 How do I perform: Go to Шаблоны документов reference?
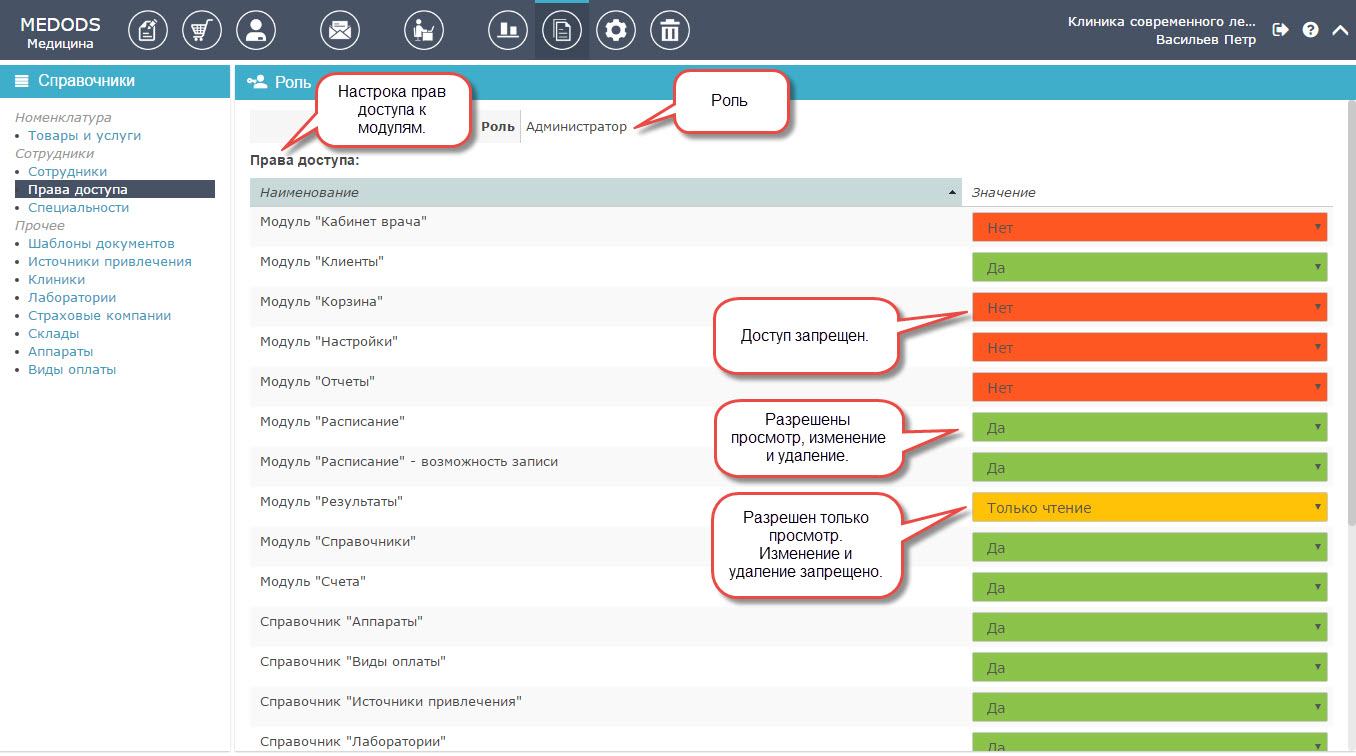(101, 243)
